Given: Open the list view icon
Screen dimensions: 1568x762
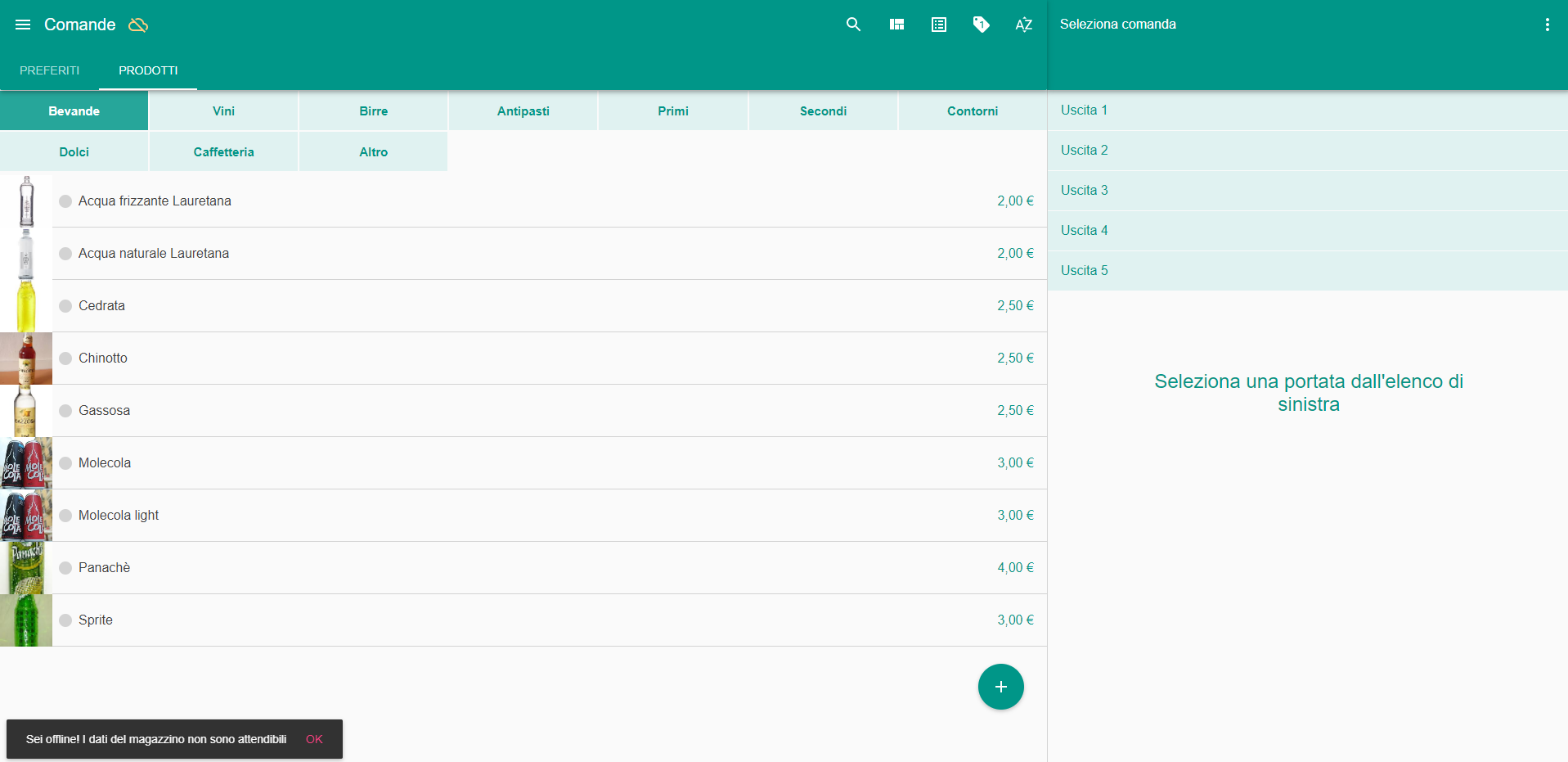Looking at the screenshot, I should tap(939, 25).
